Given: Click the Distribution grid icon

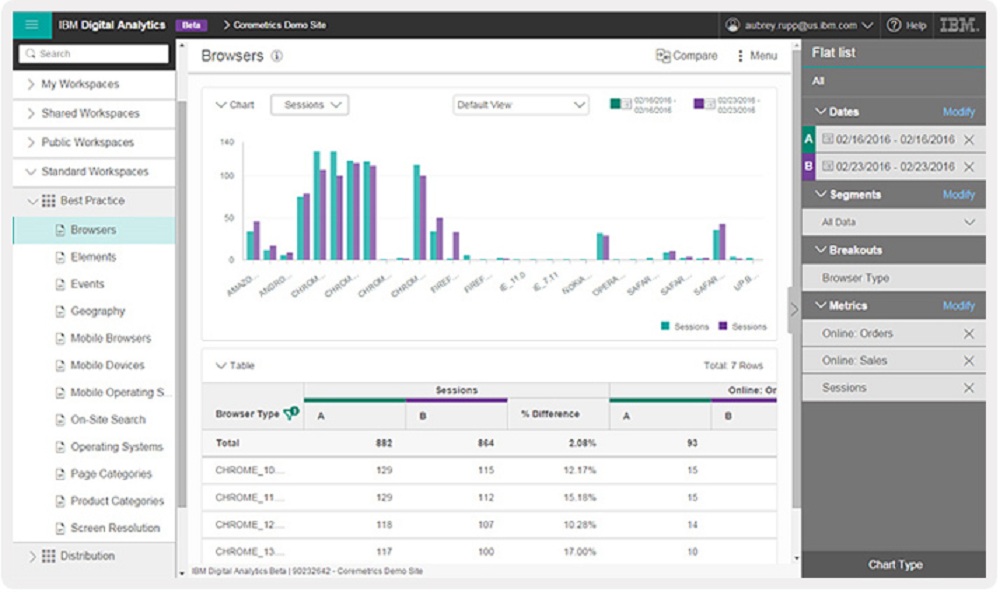Looking at the screenshot, I should tap(48, 556).
